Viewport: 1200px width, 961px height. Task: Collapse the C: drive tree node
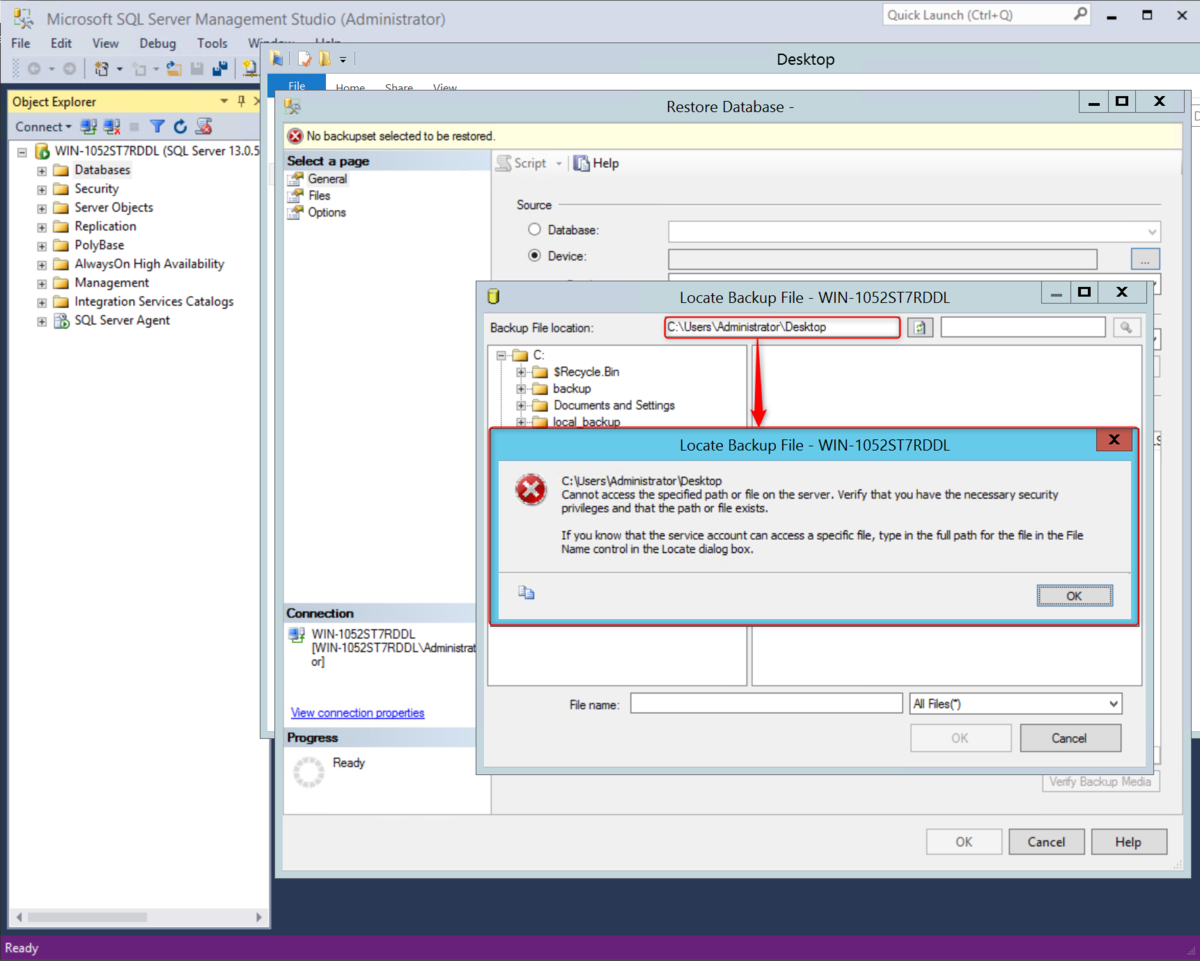click(x=502, y=355)
